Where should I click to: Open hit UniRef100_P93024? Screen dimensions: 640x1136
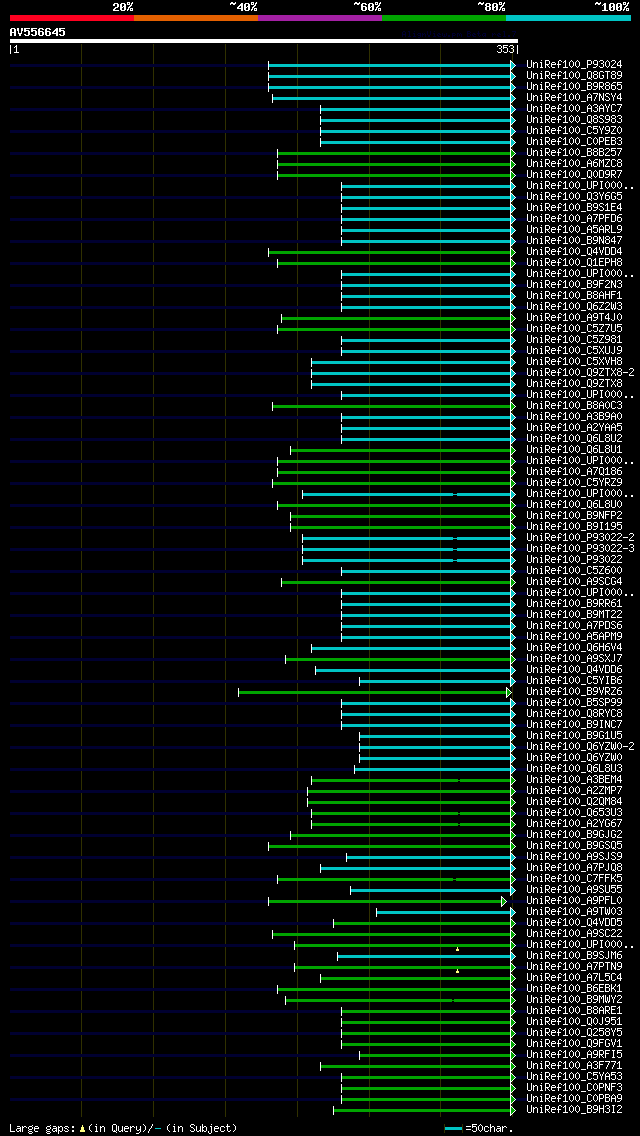[574, 64]
